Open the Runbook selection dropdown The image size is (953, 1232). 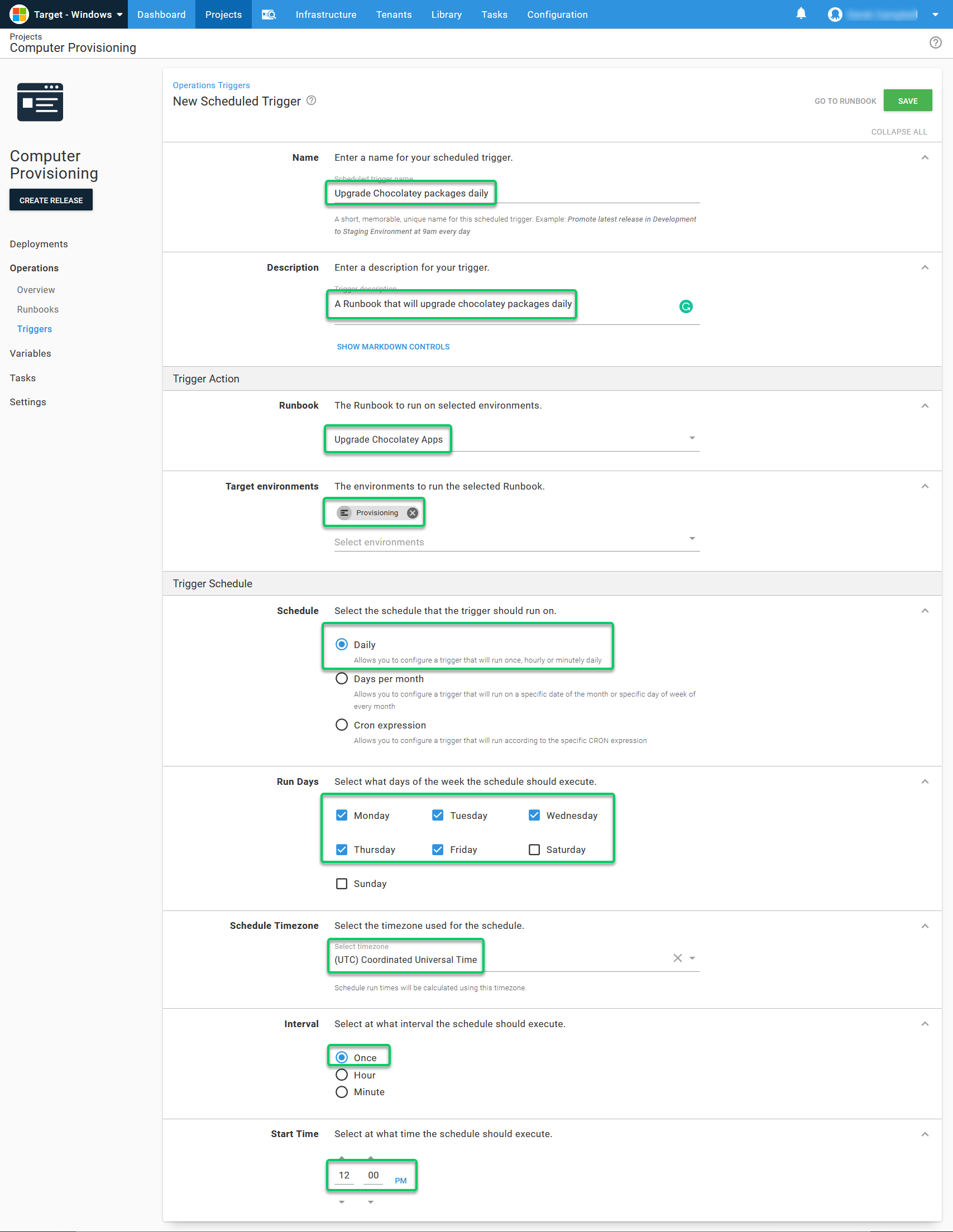(692, 438)
